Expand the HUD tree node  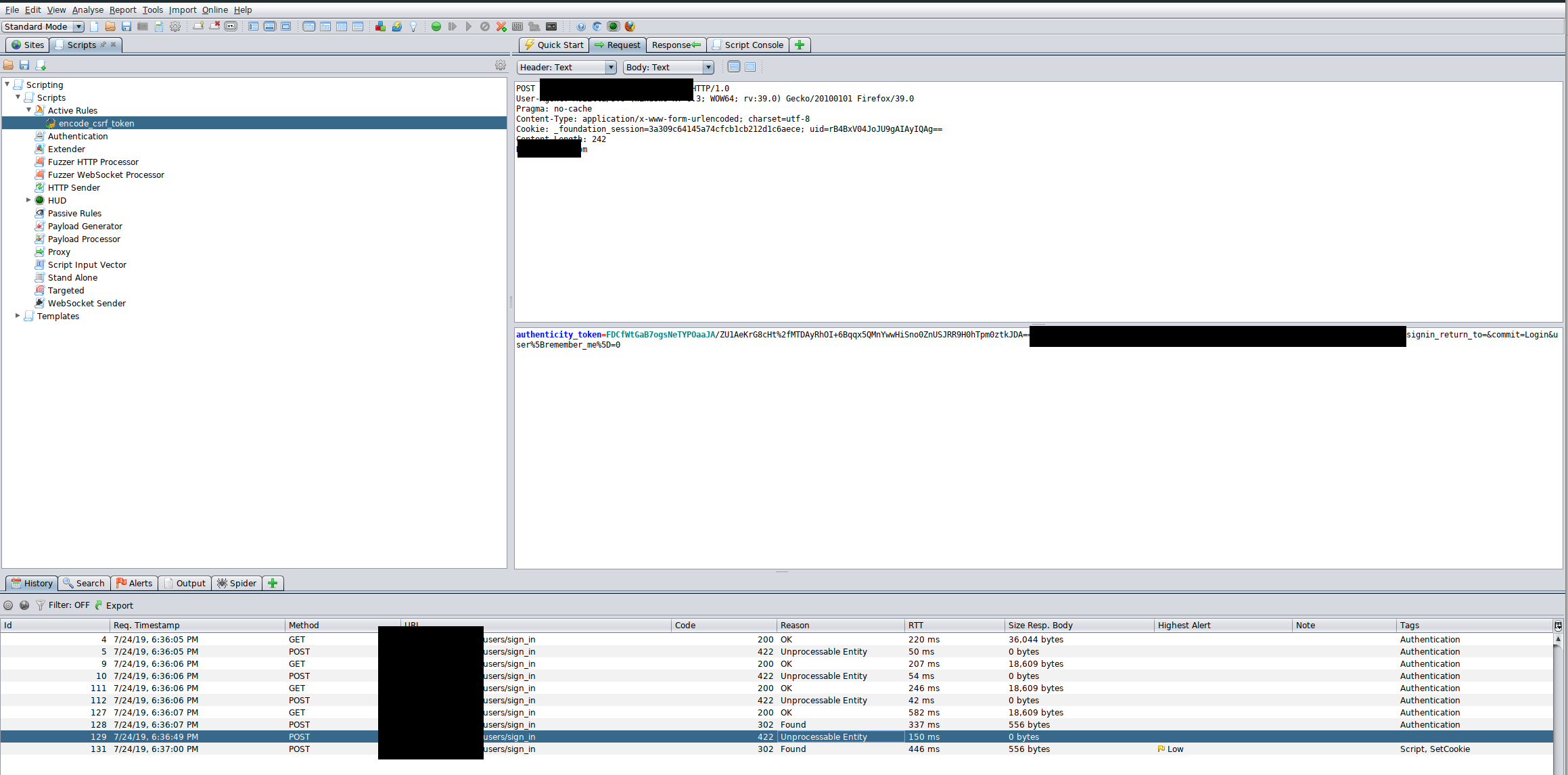click(28, 200)
